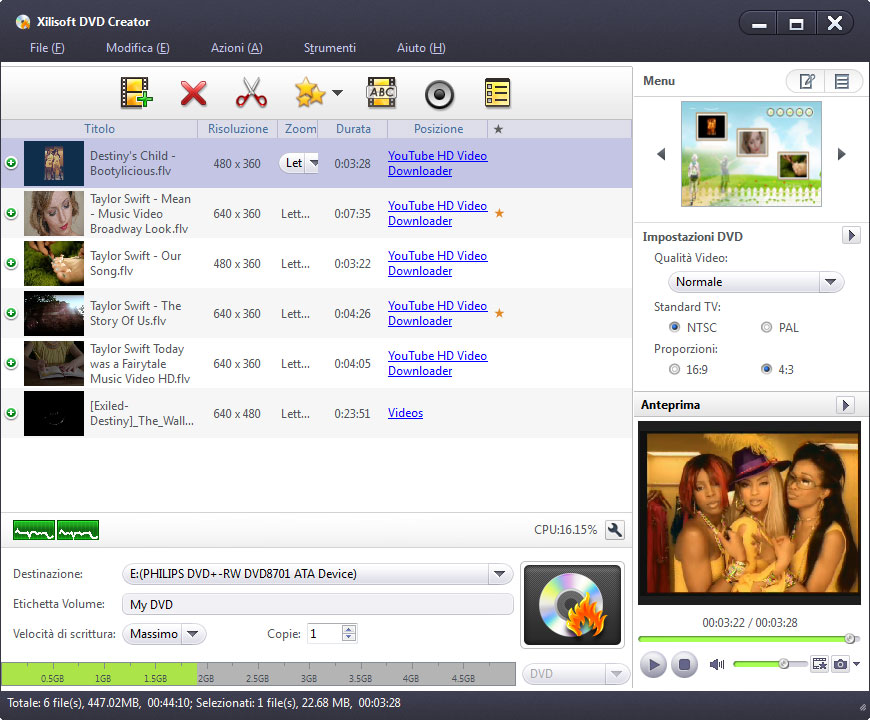Expand the Anteprima panel arrow
The width and height of the screenshot is (870, 720).
click(x=845, y=405)
